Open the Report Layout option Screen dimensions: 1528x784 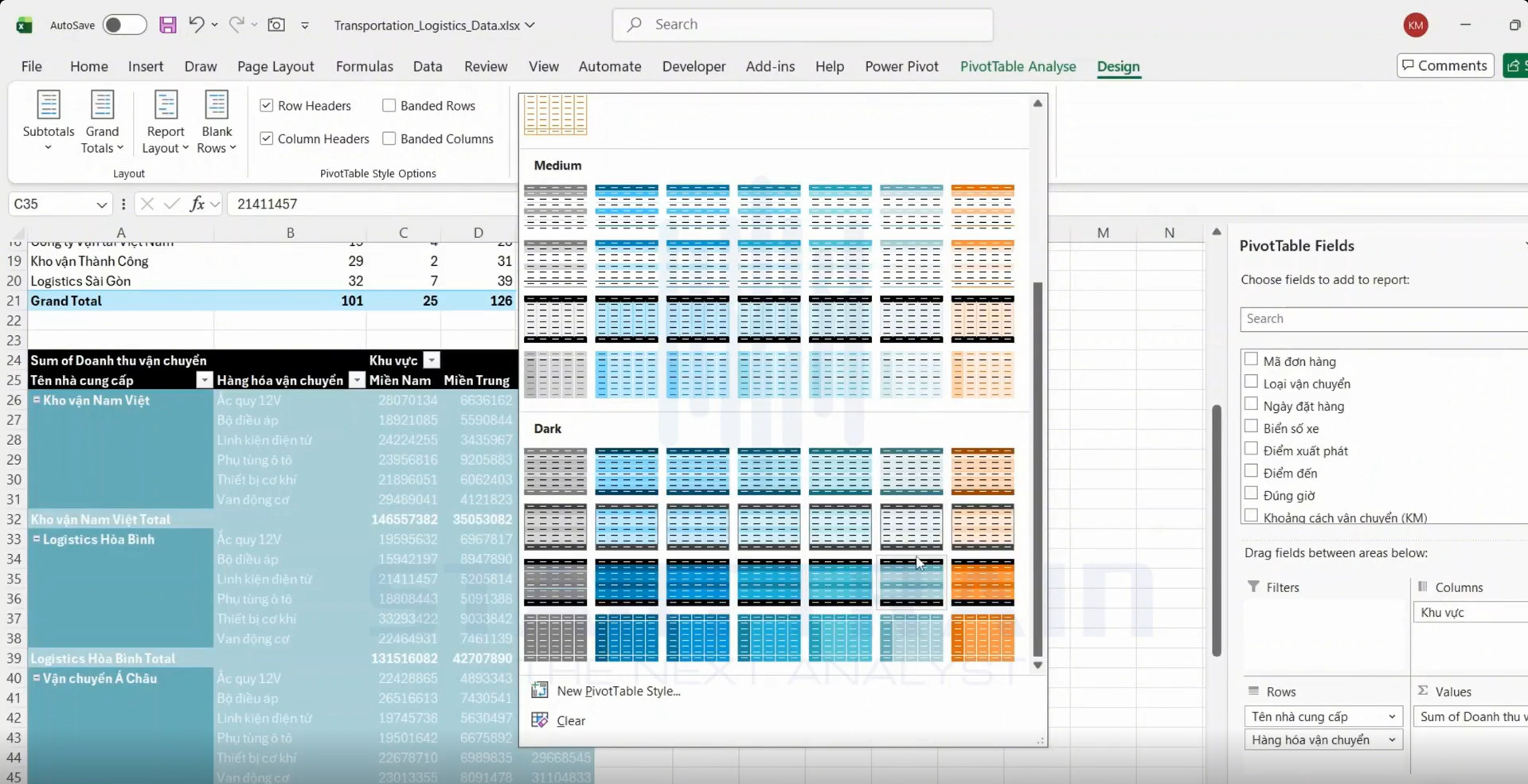click(165, 122)
